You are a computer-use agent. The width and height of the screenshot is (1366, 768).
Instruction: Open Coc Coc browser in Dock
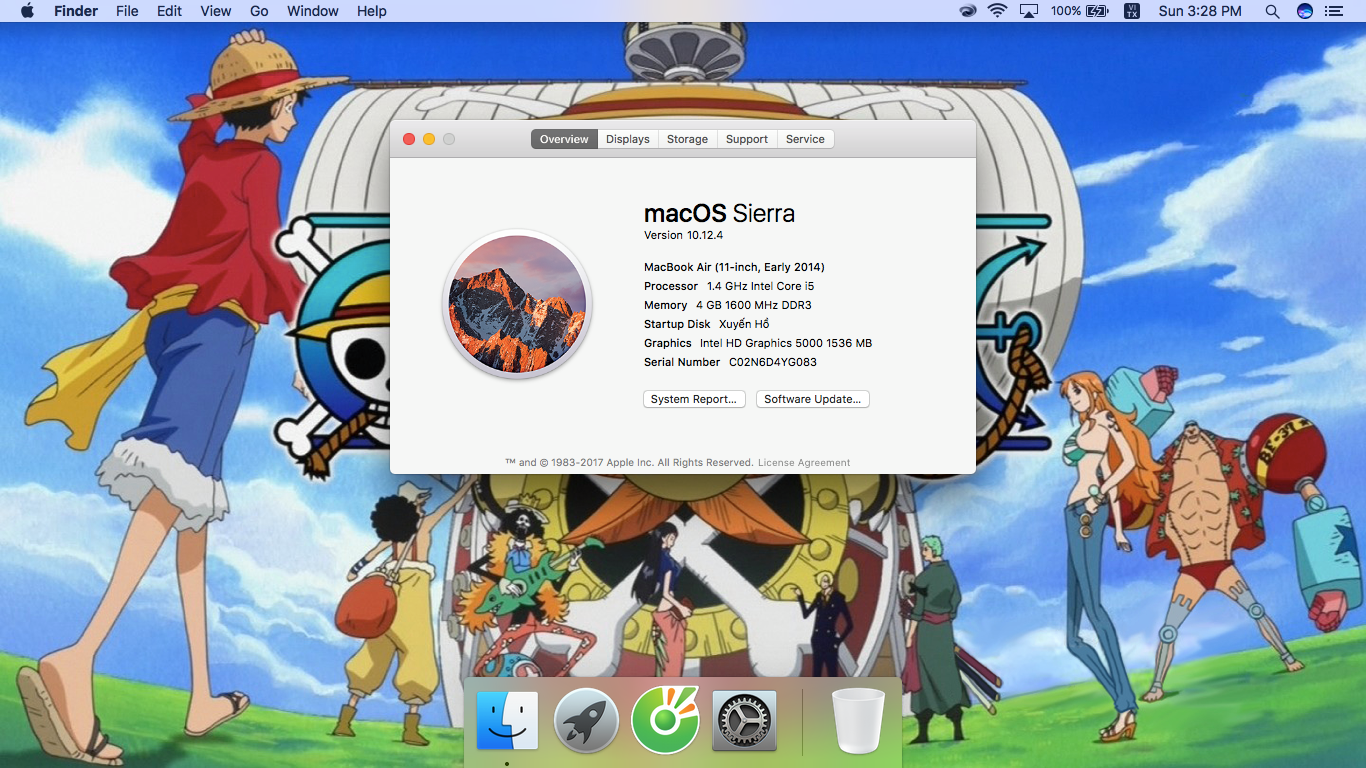tap(665, 720)
